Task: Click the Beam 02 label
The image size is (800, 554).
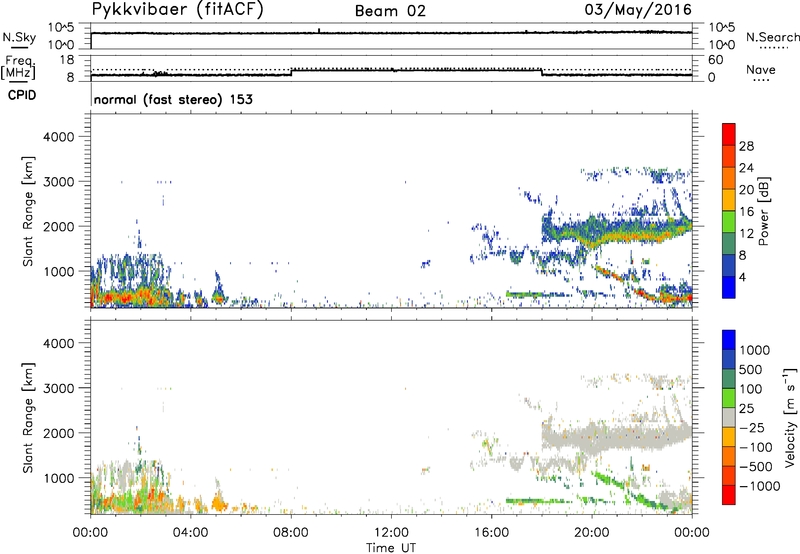Action: point(390,11)
